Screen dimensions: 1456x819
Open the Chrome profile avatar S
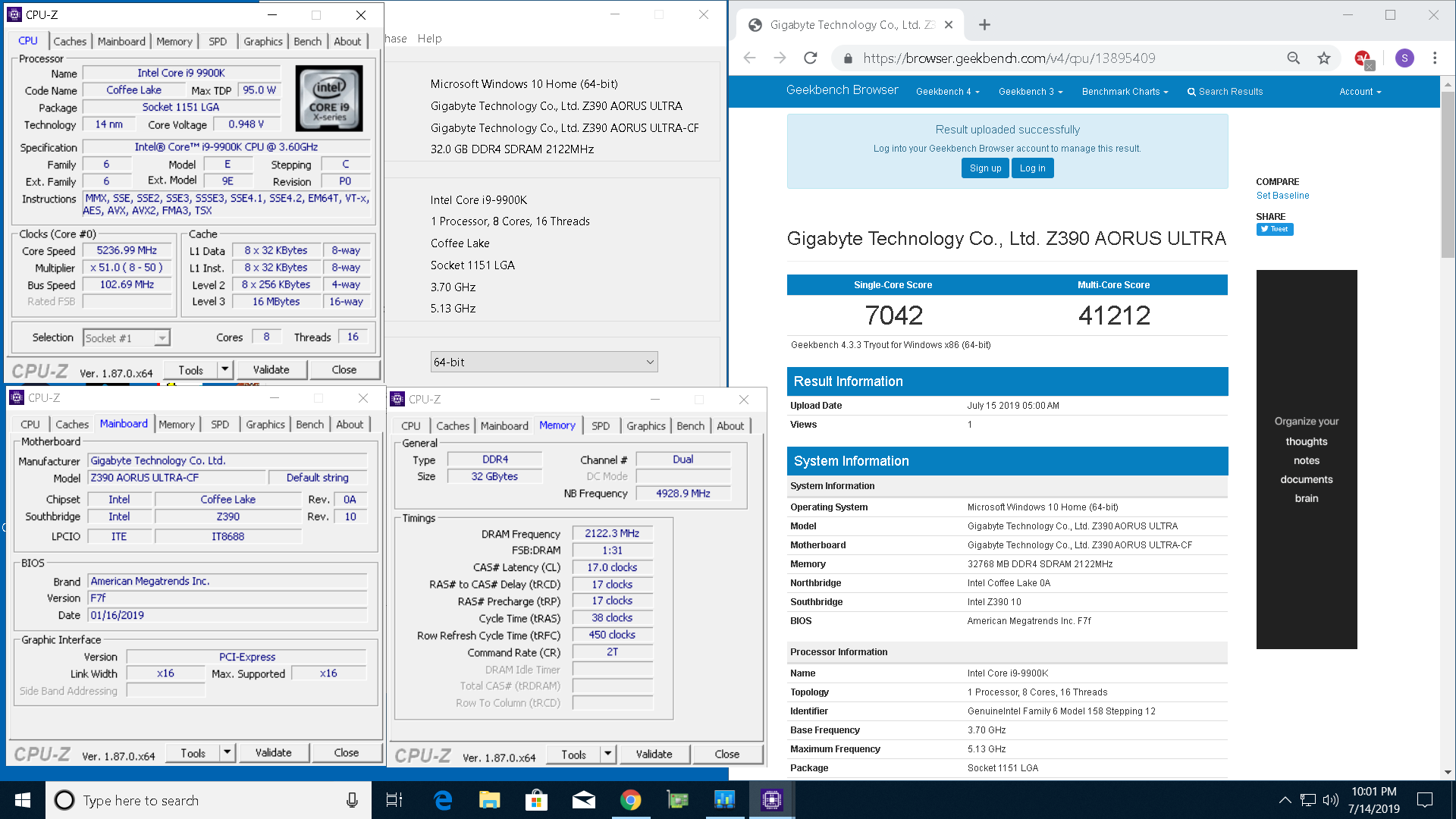1404,58
